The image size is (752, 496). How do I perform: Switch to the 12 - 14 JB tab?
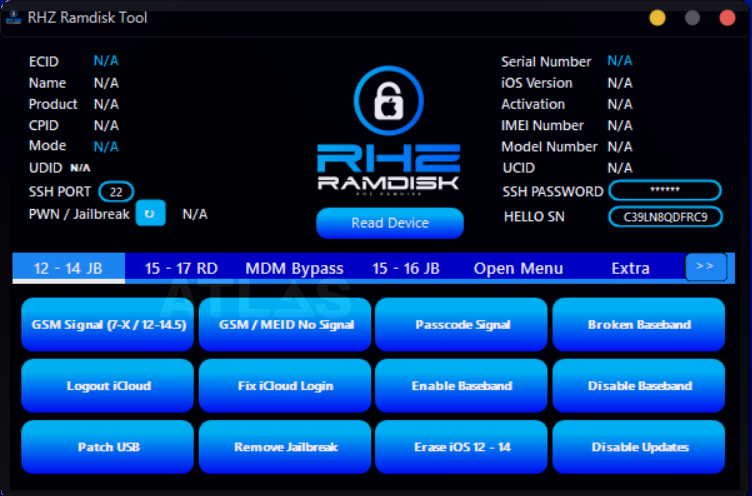tap(69, 268)
